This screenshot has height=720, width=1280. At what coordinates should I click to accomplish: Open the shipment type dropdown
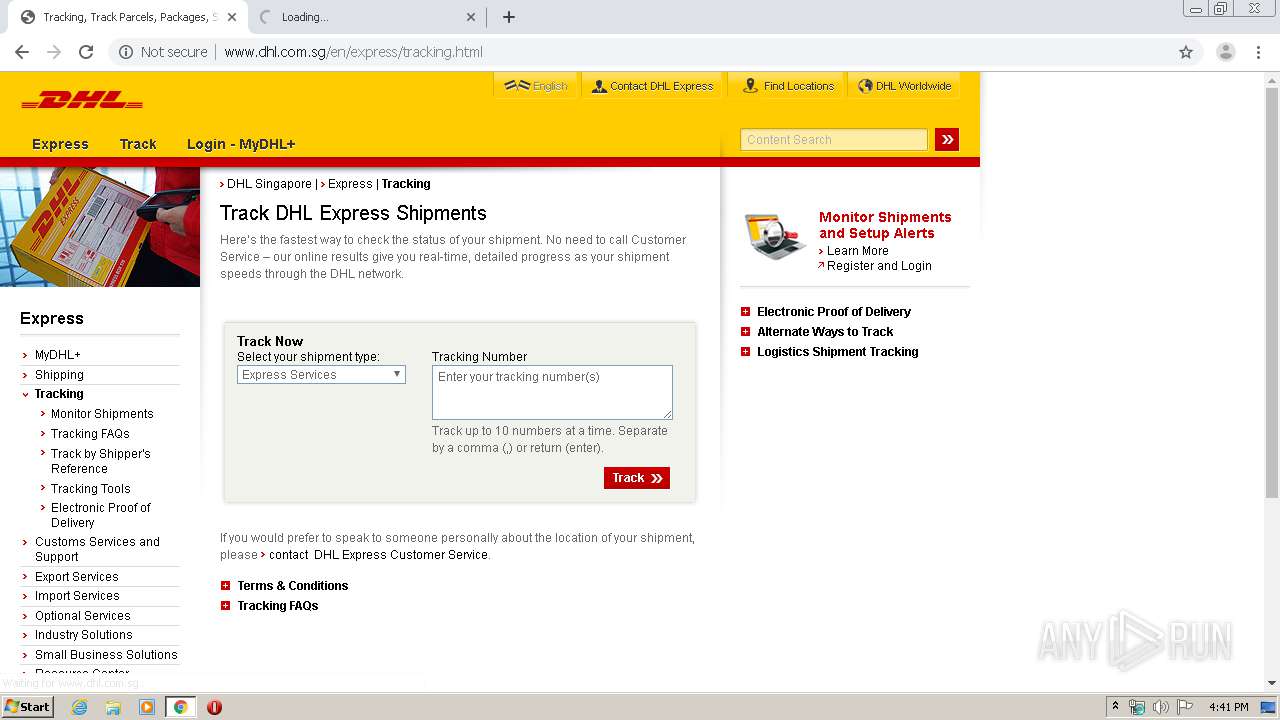321,375
